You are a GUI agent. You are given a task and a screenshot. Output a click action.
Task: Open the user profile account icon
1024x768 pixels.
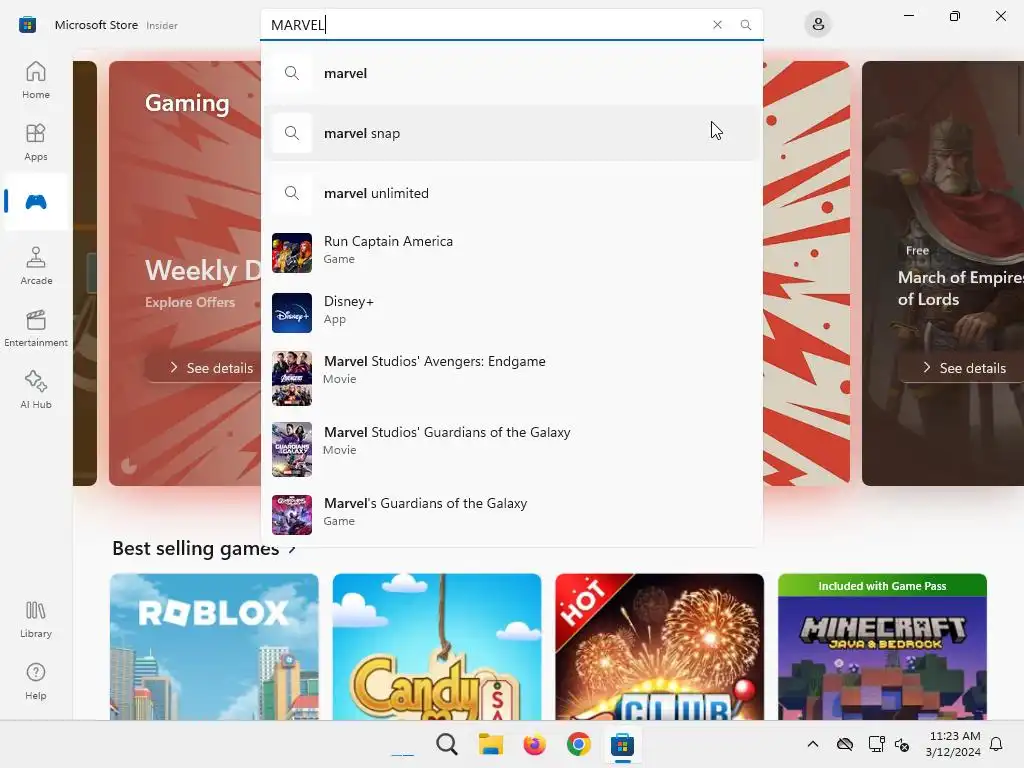tap(818, 25)
